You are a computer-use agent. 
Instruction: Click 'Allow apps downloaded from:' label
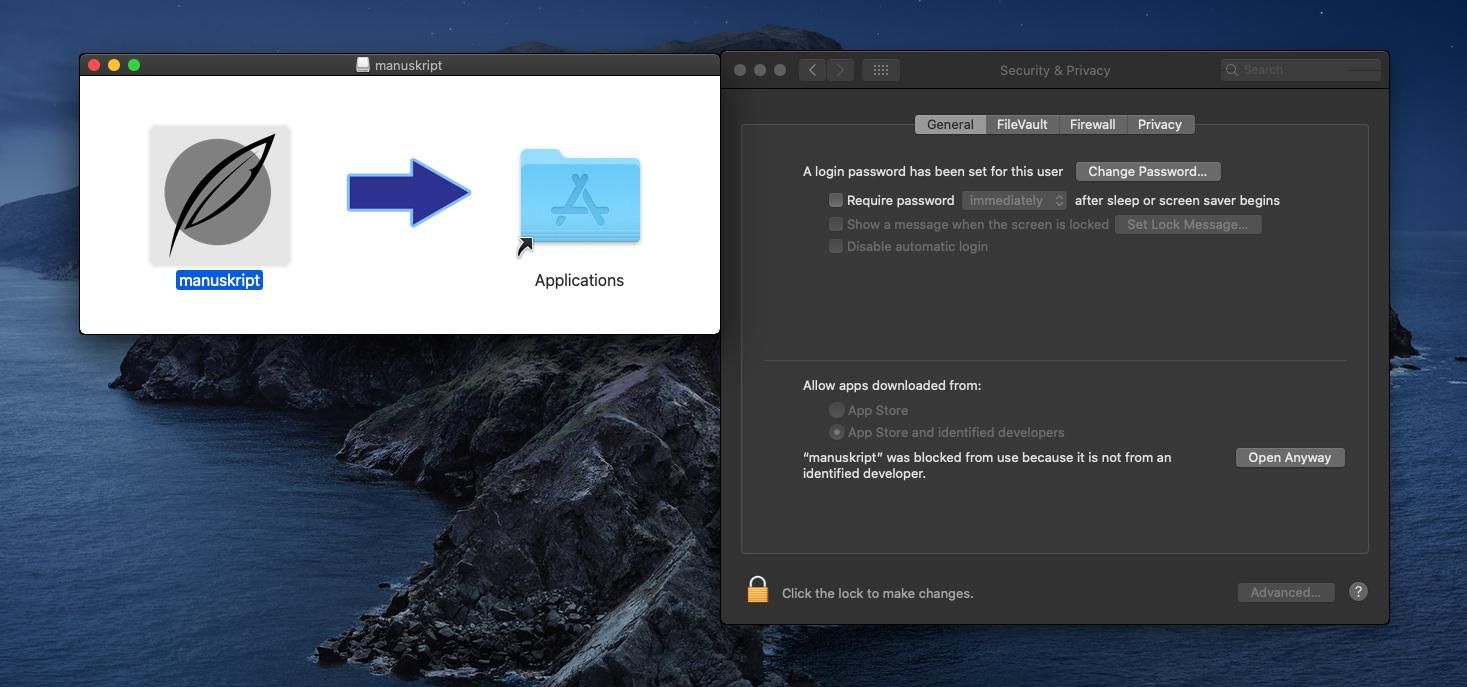point(892,385)
